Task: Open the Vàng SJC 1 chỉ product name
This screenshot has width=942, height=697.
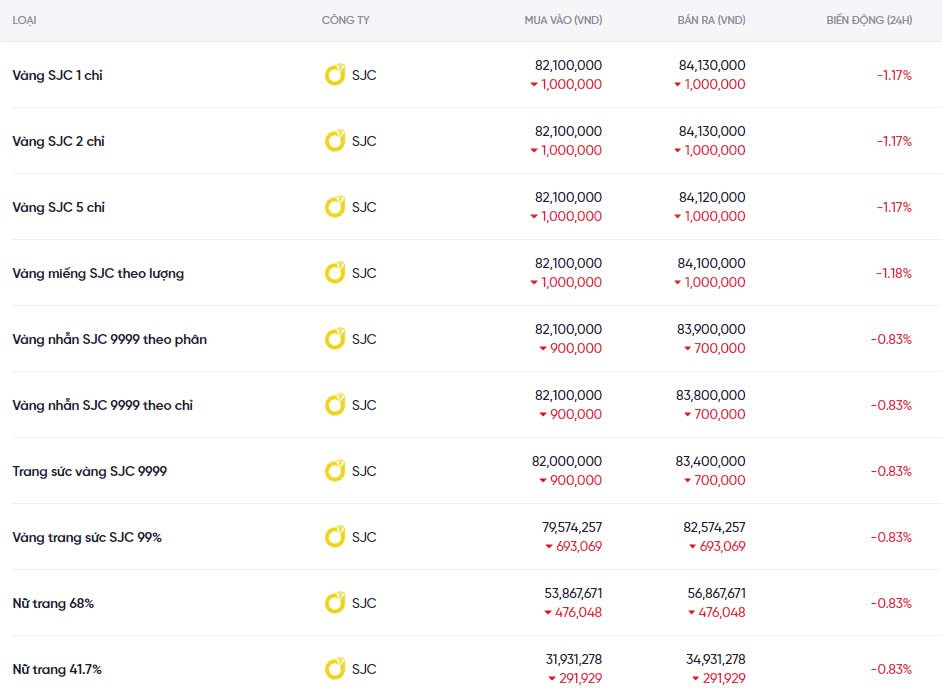Action: tap(57, 75)
